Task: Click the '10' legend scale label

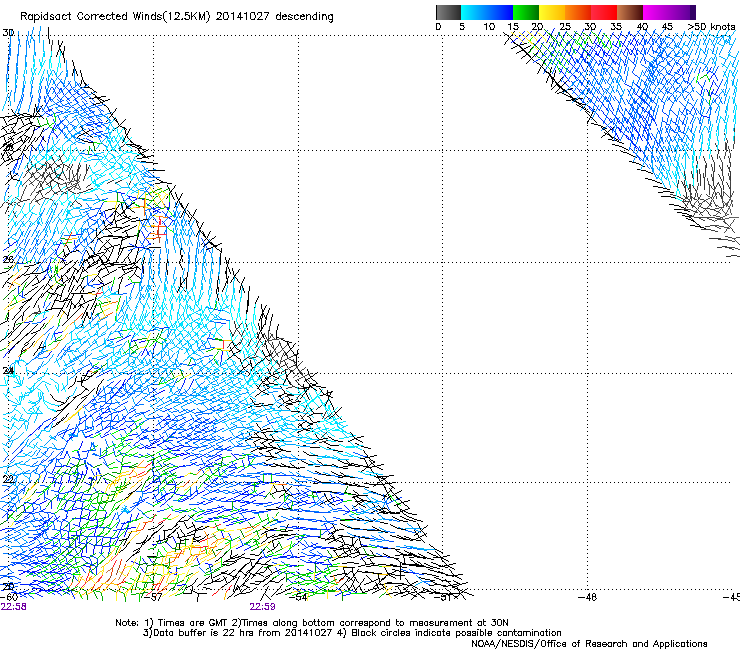Action: 489,27
